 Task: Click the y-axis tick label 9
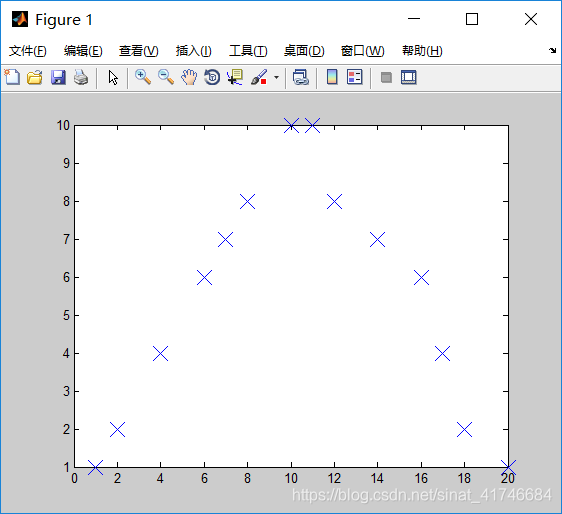click(66, 163)
